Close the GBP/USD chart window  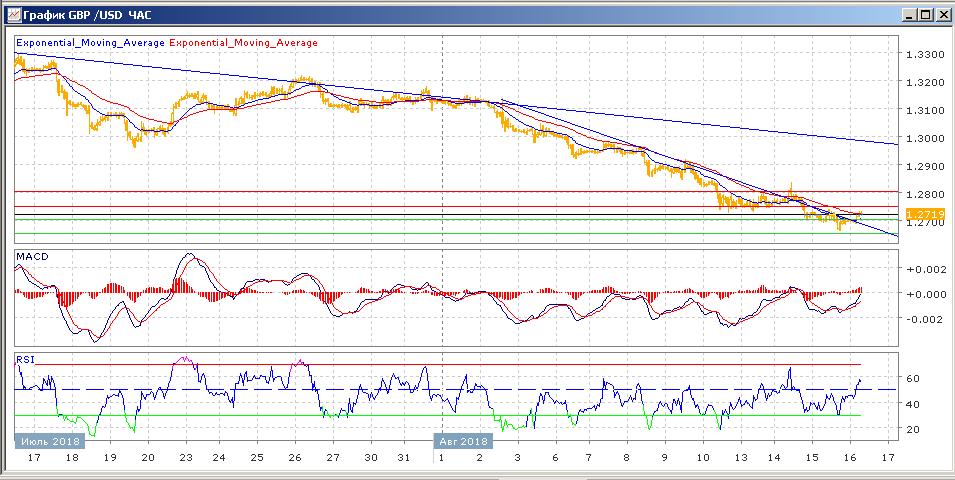941,14
